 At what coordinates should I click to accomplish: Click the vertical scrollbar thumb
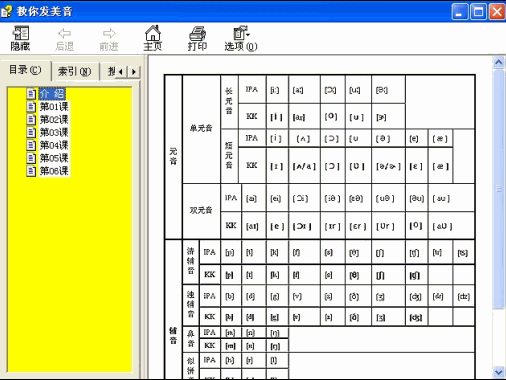tap(499, 189)
